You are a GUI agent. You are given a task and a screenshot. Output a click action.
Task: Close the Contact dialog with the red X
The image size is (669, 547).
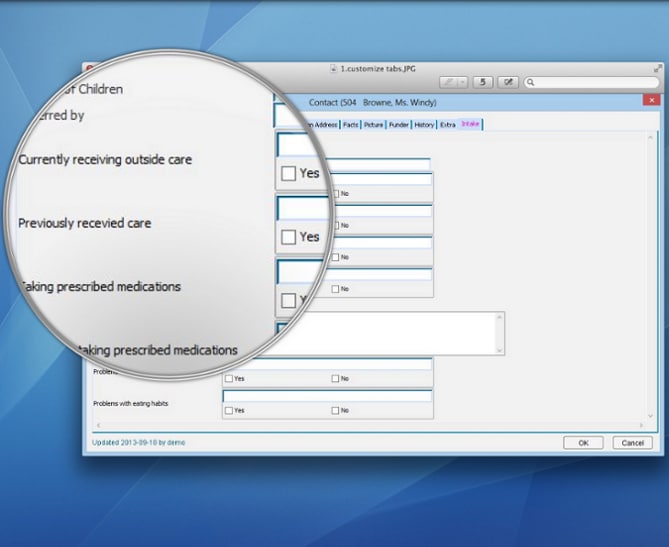[x=652, y=100]
